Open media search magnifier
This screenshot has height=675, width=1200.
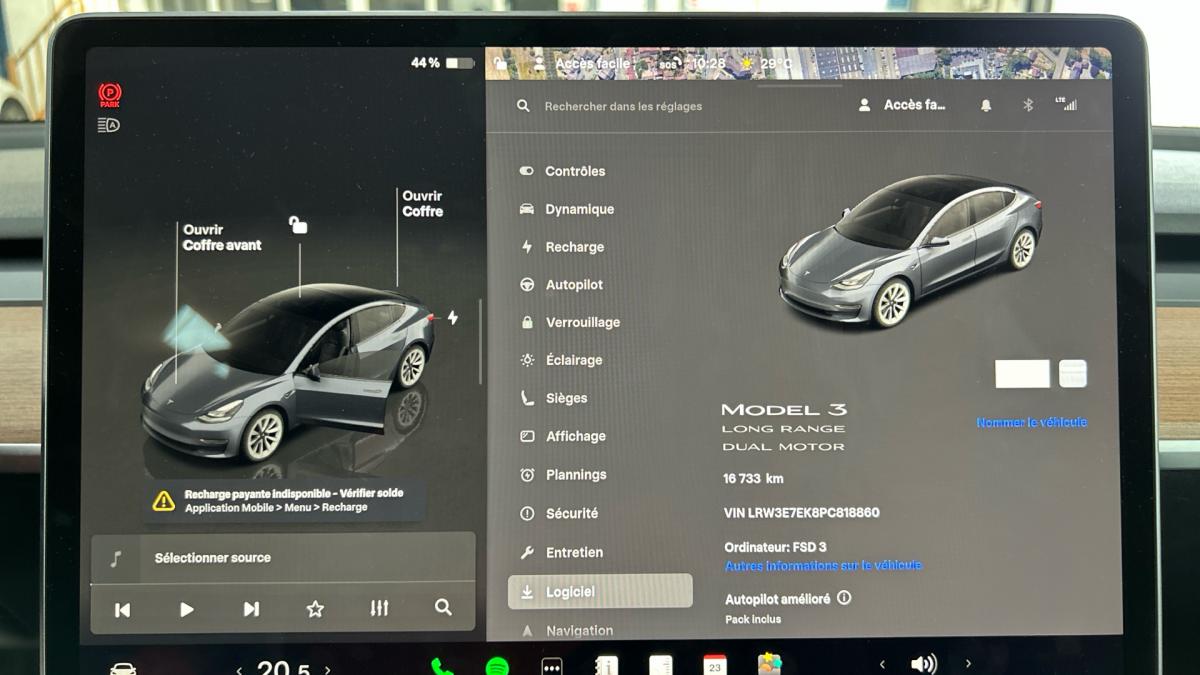[x=443, y=607]
